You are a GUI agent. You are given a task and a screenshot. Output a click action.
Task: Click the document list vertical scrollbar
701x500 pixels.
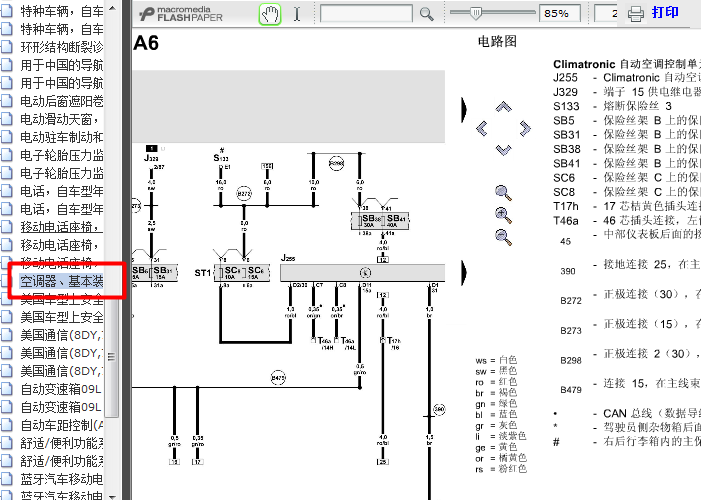tap(112, 250)
